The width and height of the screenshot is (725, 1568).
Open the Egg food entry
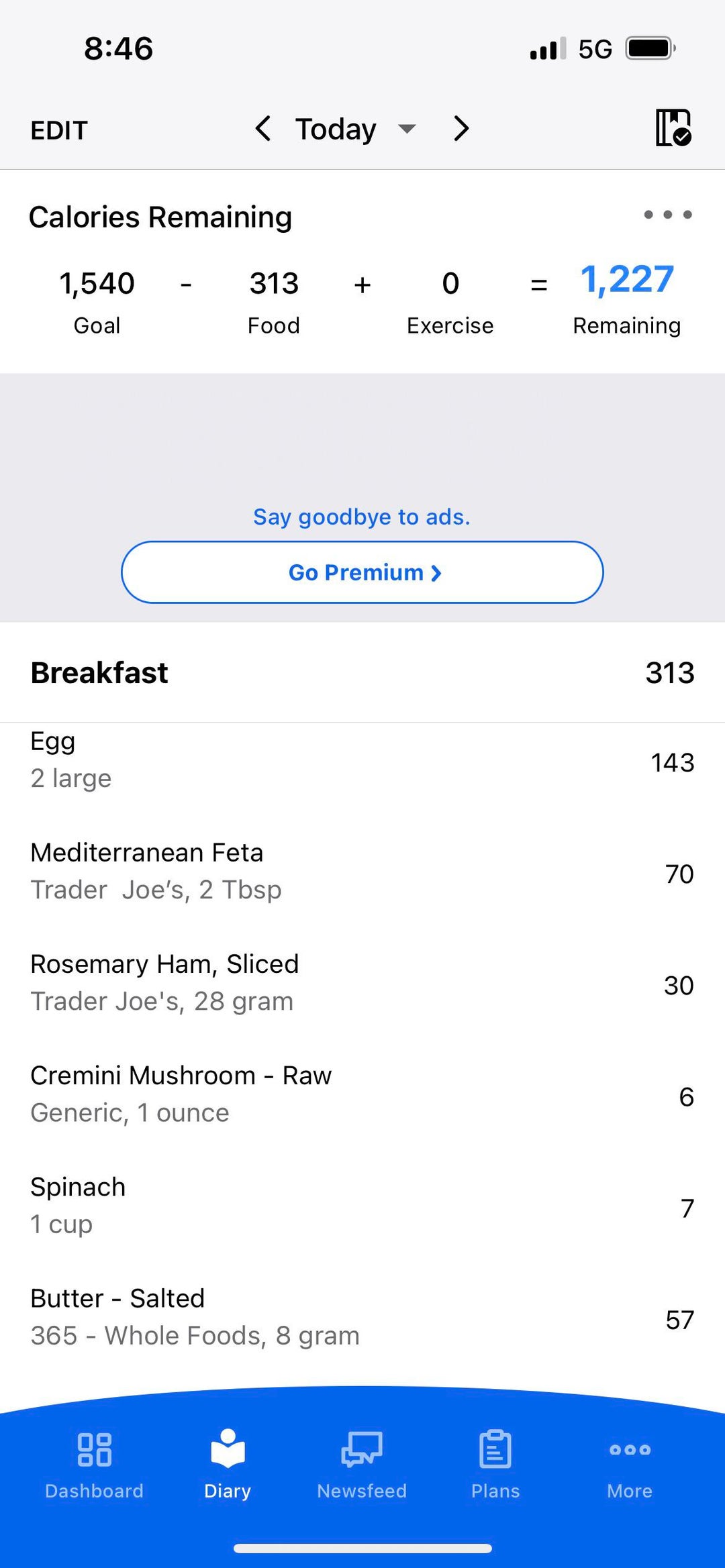click(362, 760)
